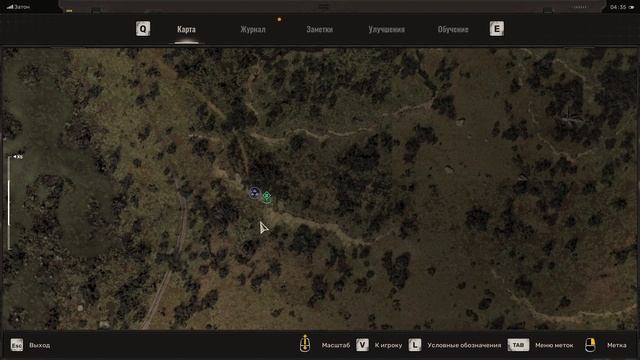This screenshot has height=360, width=640.
Task: Click the L key icon
Action: coord(415,345)
